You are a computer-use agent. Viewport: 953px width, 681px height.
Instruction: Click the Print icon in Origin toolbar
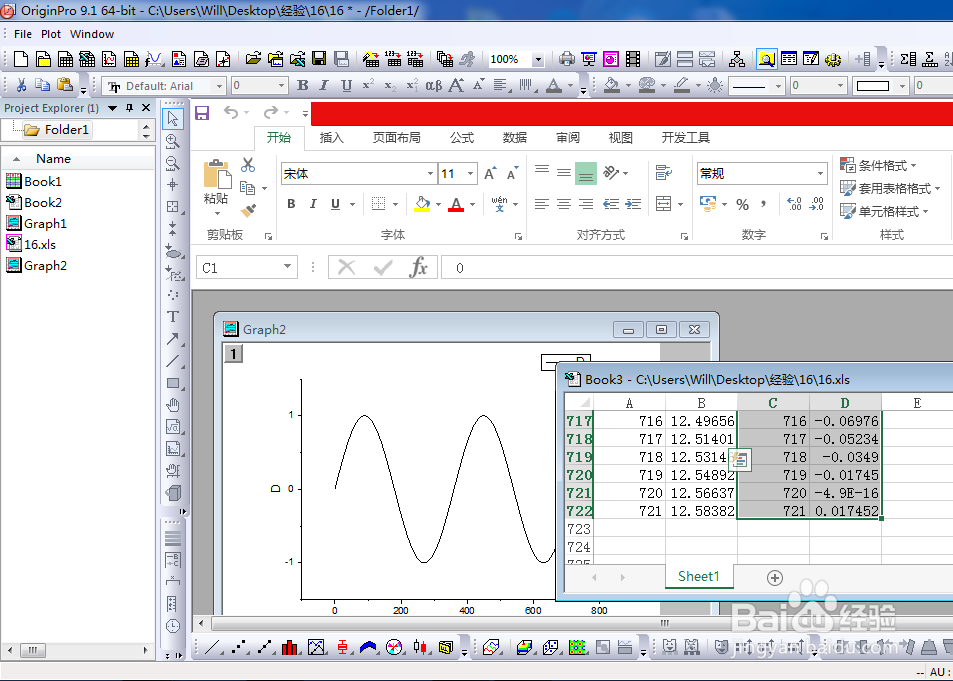[x=566, y=59]
